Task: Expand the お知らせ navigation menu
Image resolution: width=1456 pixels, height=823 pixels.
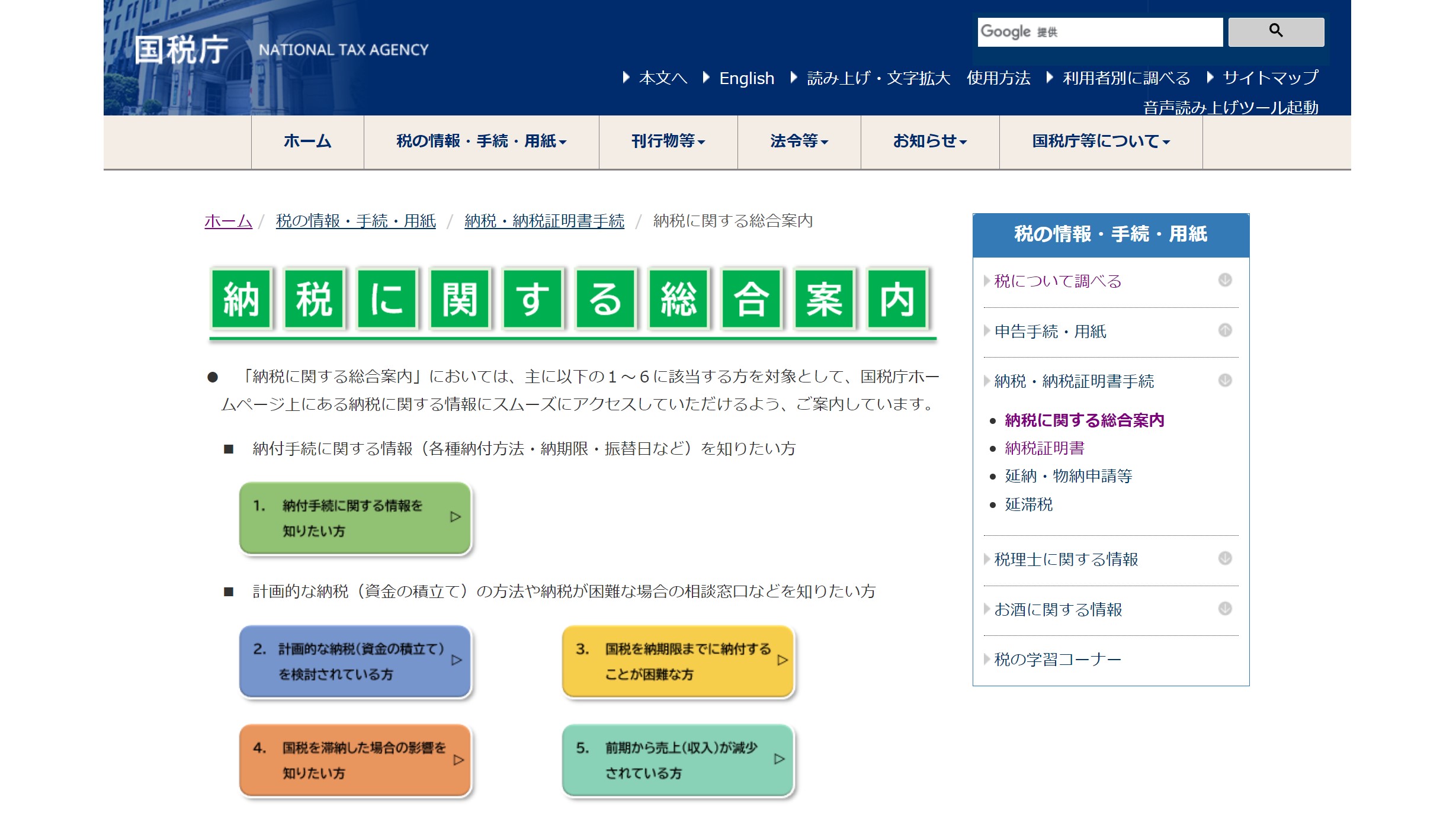Action: (929, 142)
